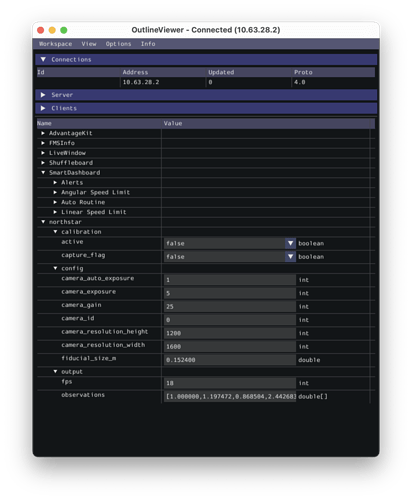Open the View menu

[89, 44]
